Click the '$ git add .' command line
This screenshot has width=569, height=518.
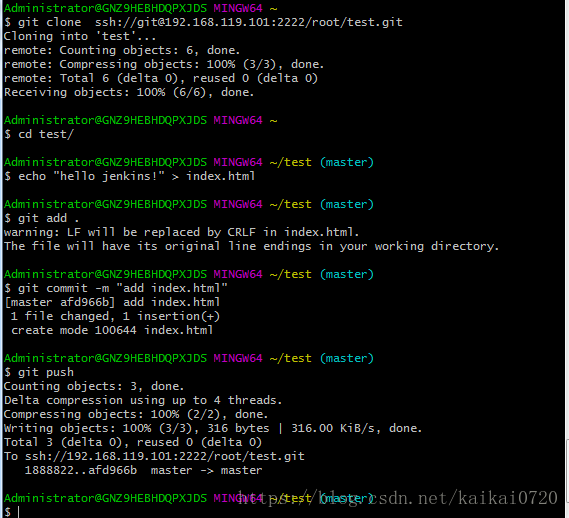pos(41,218)
